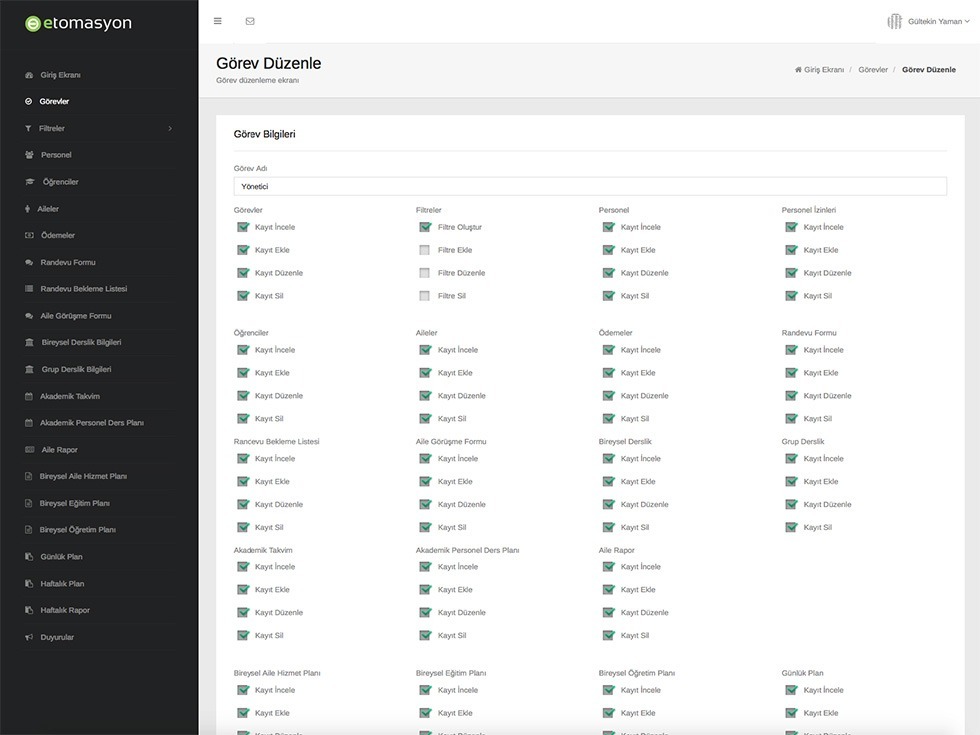Toggle the Filtre Düzenle checkbox
980x735 pixels.
424,273
